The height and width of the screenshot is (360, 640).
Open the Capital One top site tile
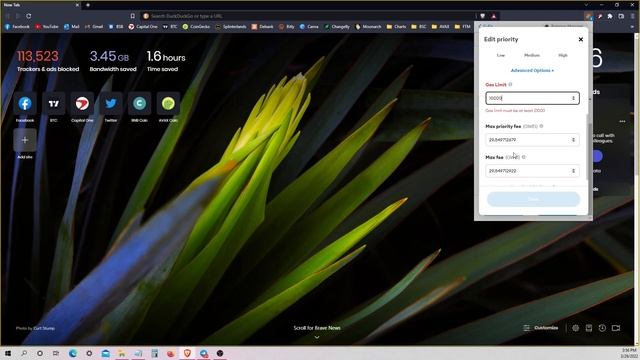[x=82, y=104]
